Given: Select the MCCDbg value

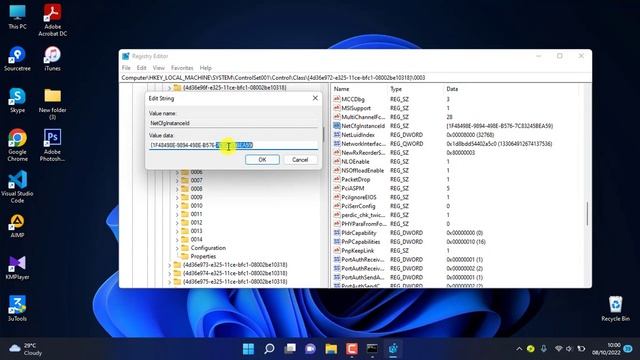Looking at the screenshot, I should [x=353, y=99].
